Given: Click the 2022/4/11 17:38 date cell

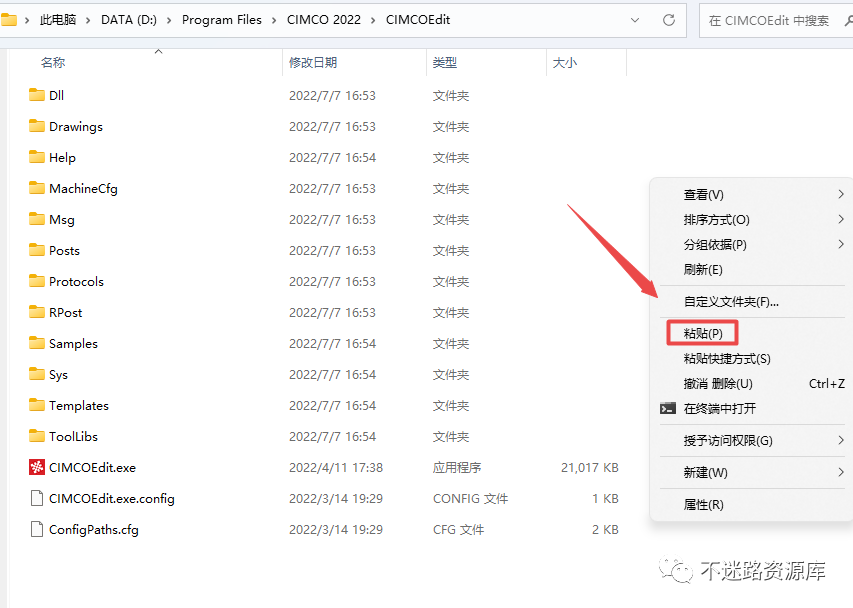Looking at the screenshot, I should (x=336, y=468).
